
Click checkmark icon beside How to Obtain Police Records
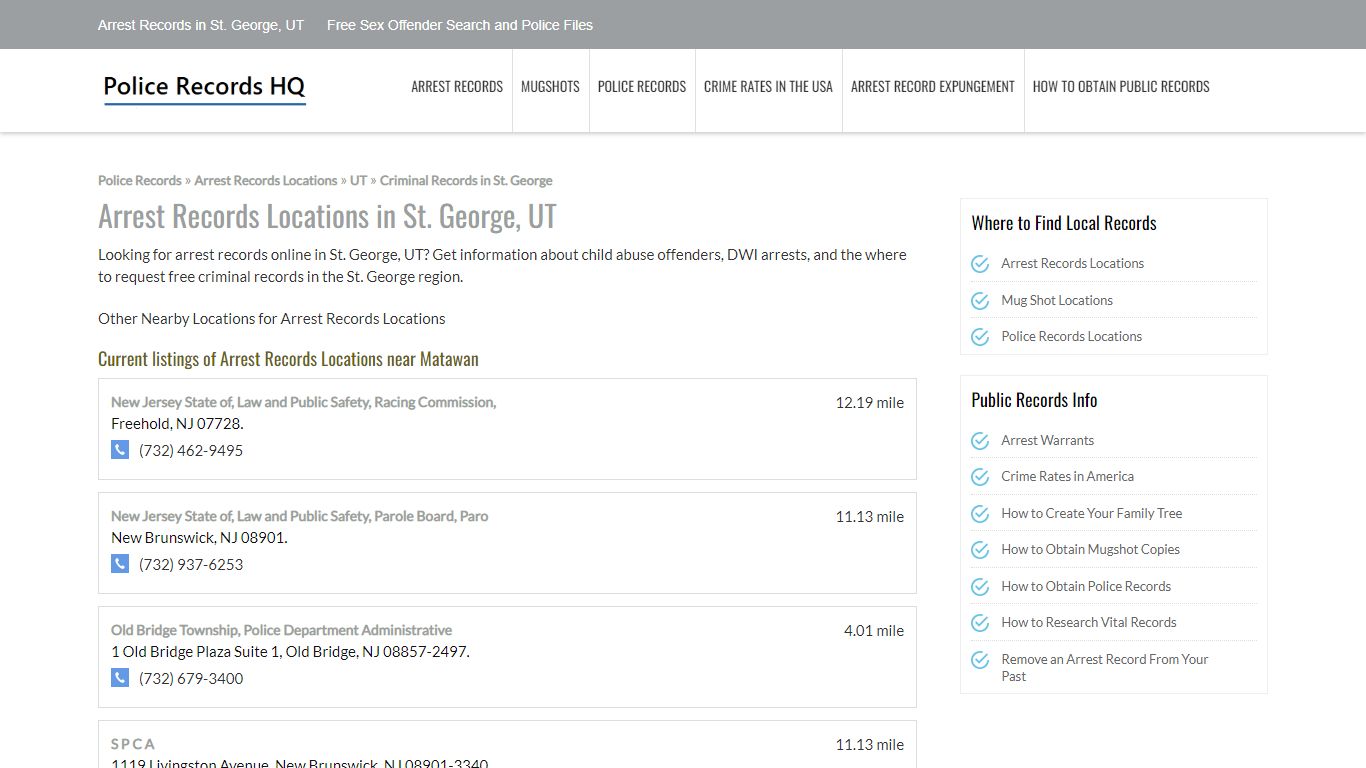(980, 587)
